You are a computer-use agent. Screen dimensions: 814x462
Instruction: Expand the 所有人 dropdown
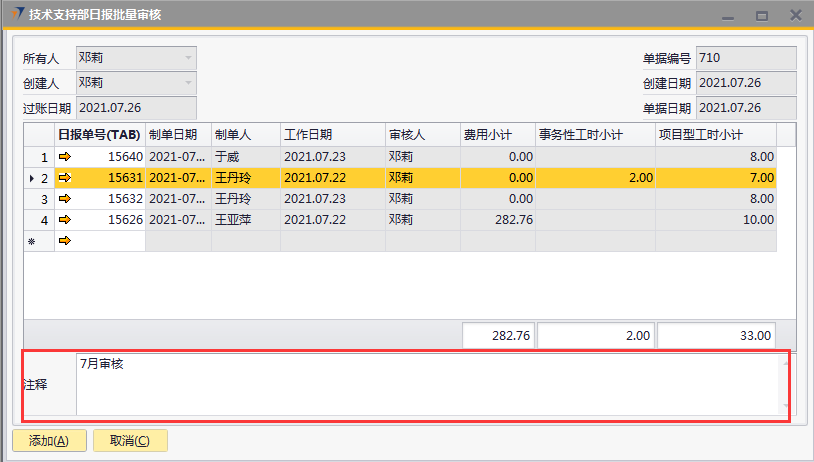[x=187, y=59]
